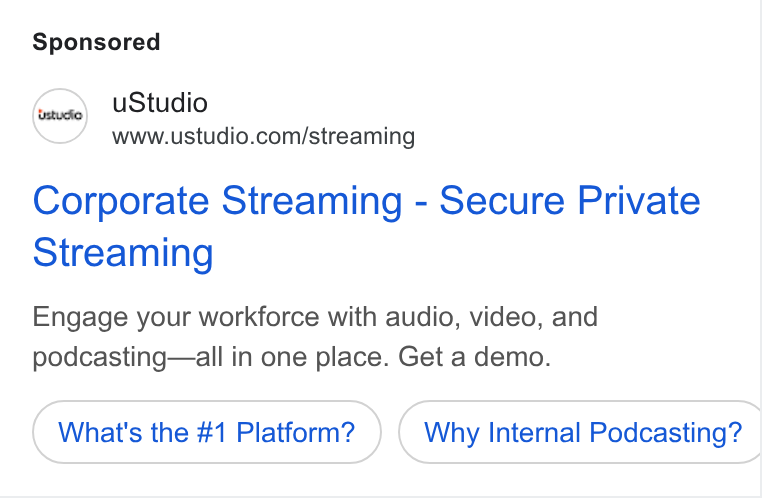762x498 pixels.
Task: Click the www.ustudio.com/streaming URL
Action: click(263, 136)
